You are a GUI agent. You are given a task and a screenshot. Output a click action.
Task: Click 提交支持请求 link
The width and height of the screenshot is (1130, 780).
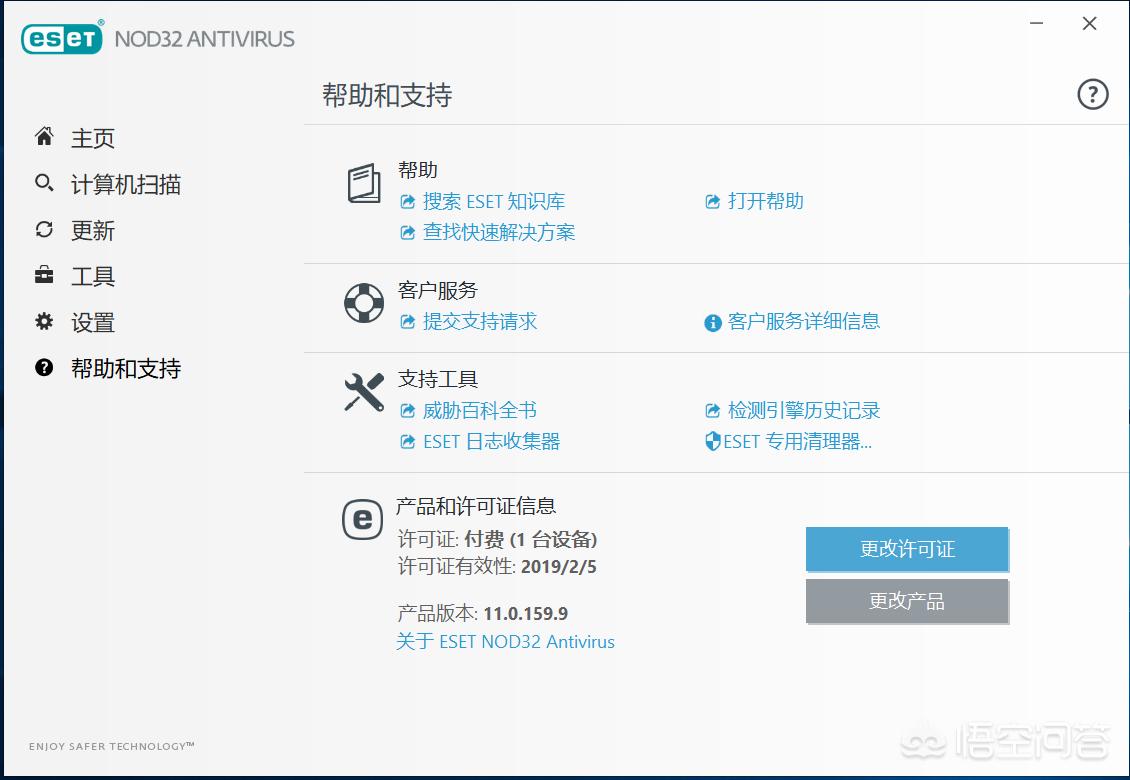point(480,322)
